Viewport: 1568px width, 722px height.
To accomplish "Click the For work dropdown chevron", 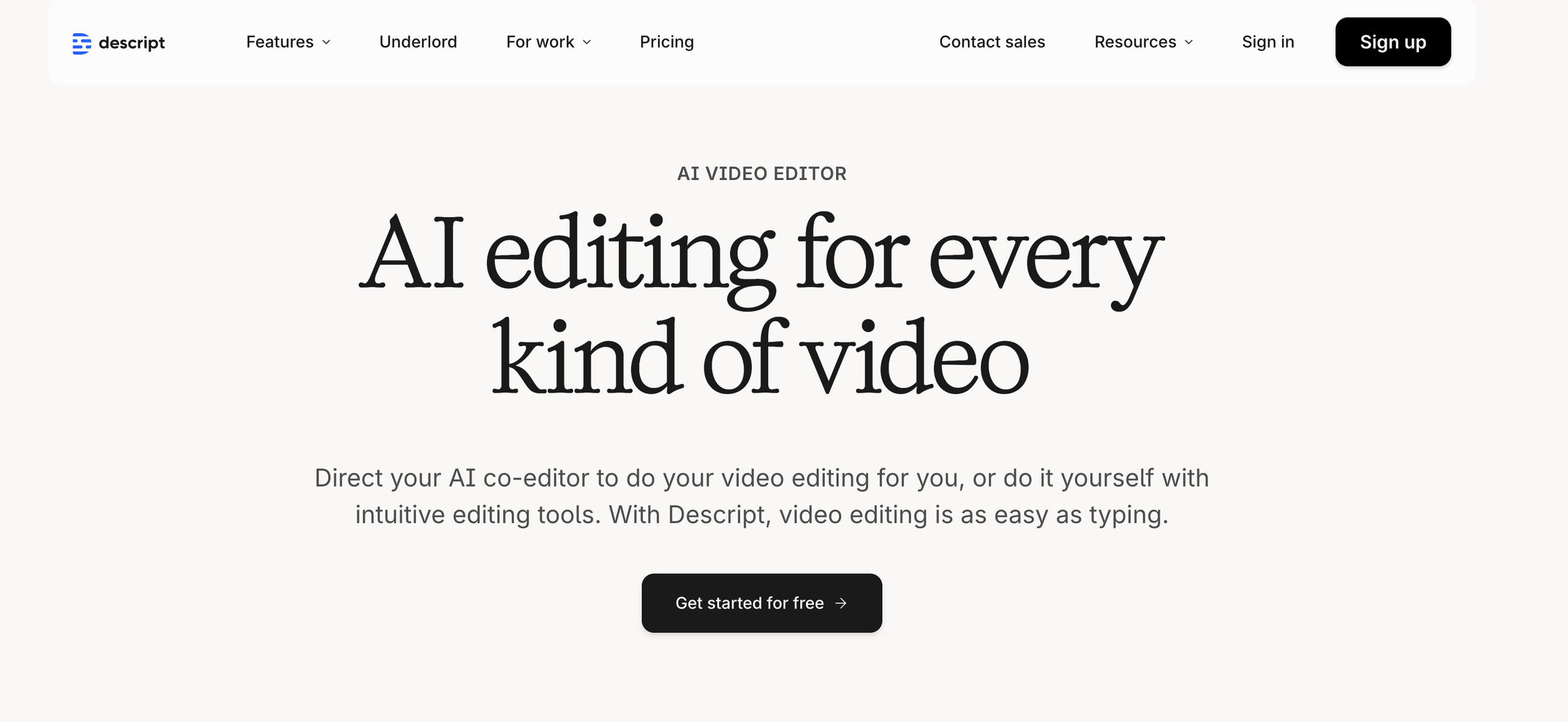I will [587, 42].
